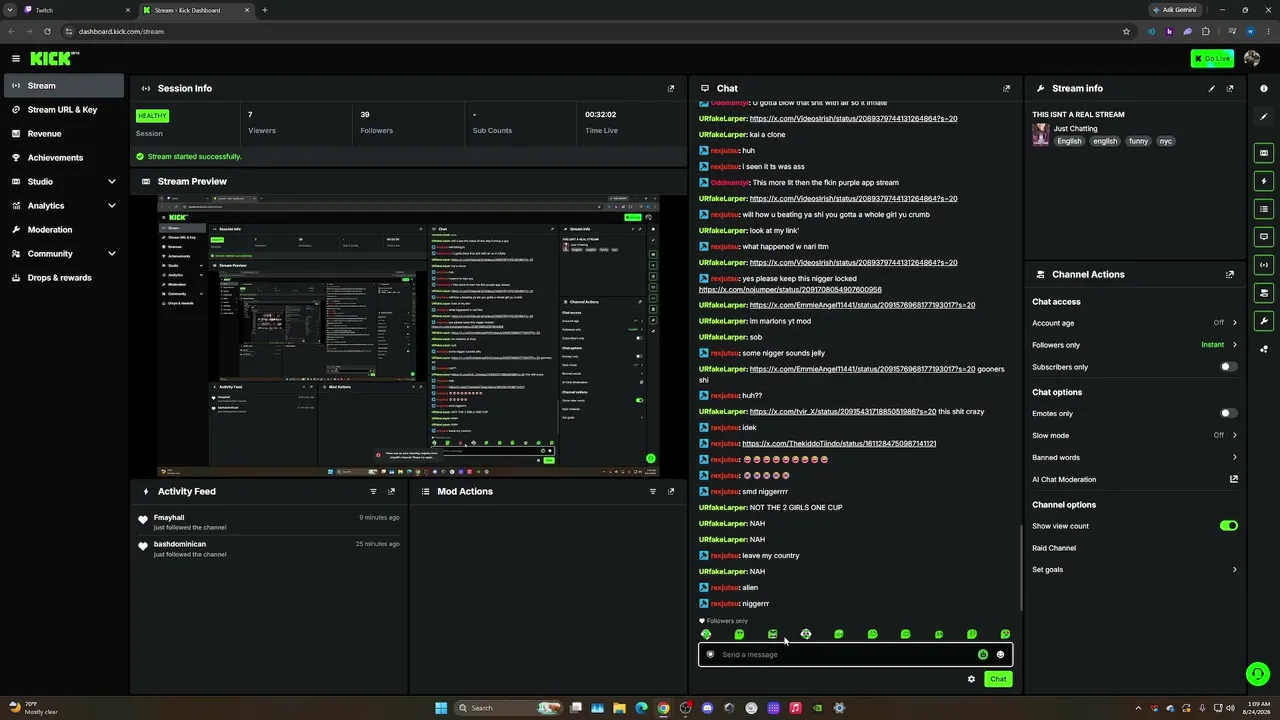Open the Activity Feed filter

coord(374,491)
